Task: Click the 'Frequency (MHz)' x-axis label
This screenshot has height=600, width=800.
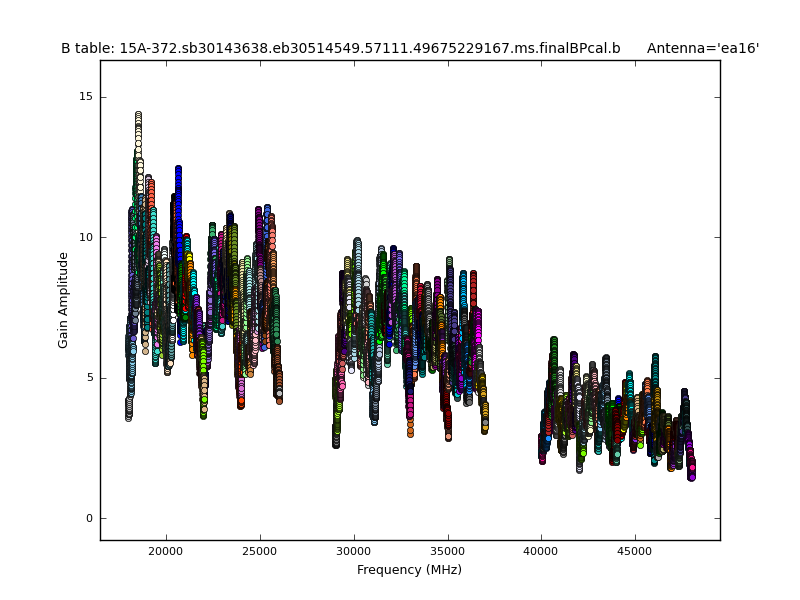Action: click(409, 570)
